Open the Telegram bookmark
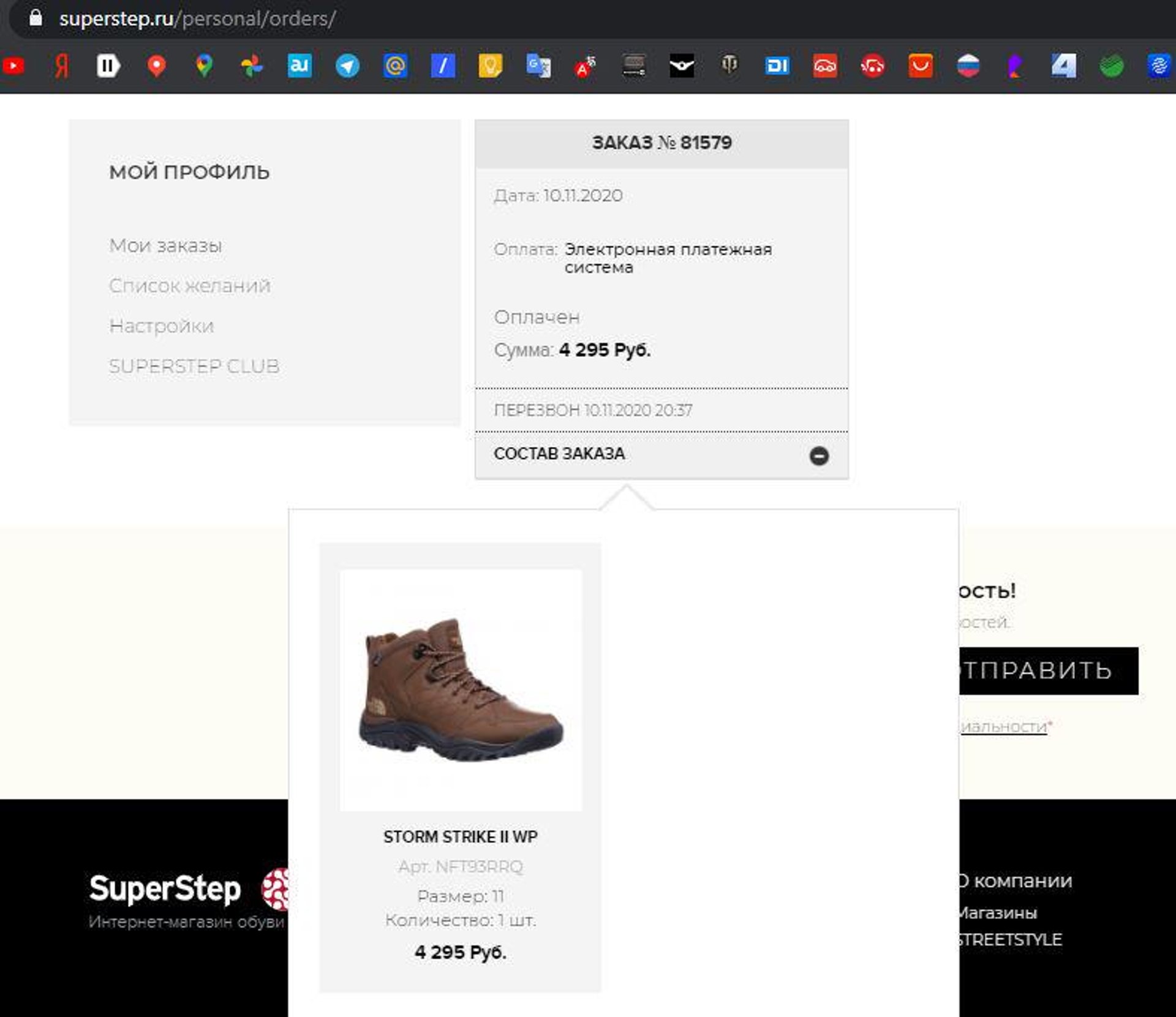Viewport: 1176px width, 1017px height. point(347,66)
